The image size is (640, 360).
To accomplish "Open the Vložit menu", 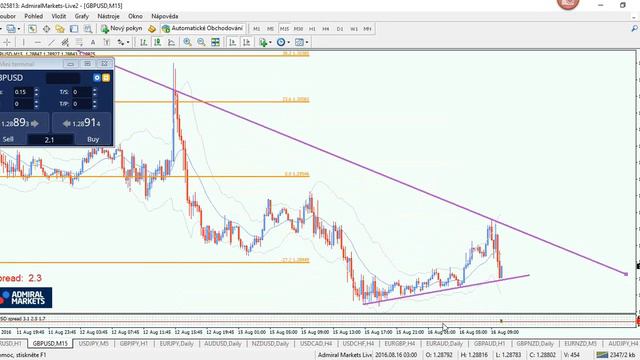I will click(59, 16).
